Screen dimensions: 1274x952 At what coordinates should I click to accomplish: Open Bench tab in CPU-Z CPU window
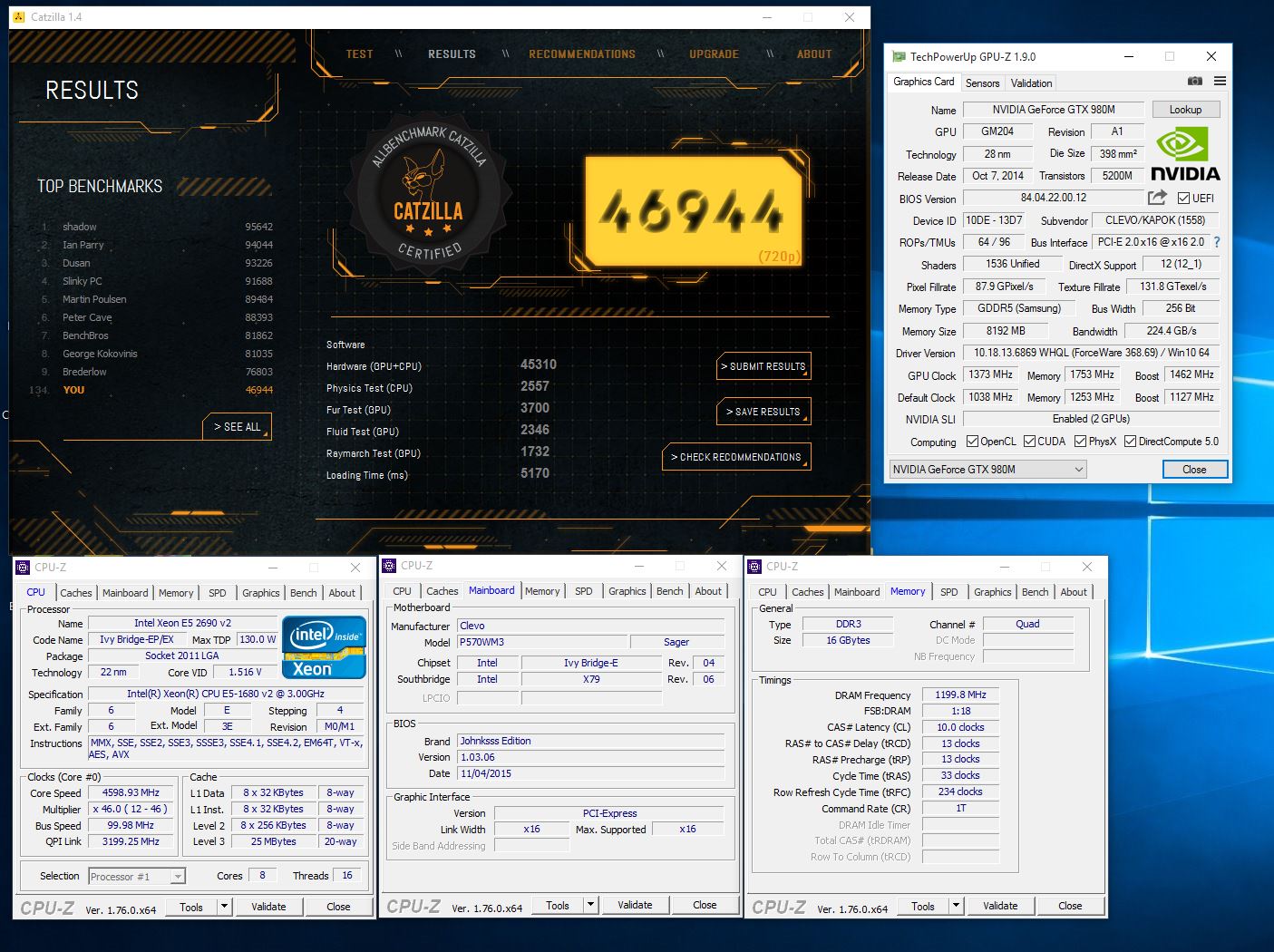303,593
